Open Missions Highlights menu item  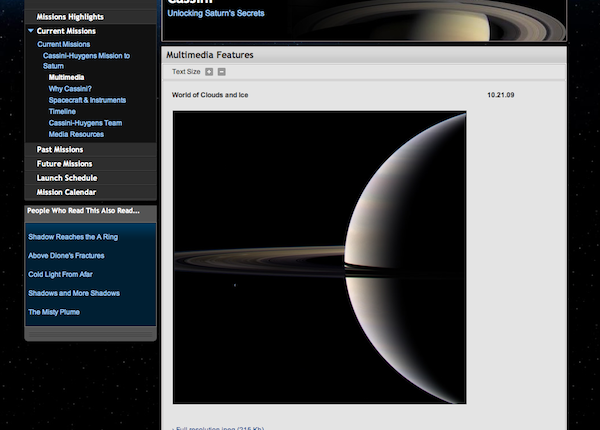[70, 17]
